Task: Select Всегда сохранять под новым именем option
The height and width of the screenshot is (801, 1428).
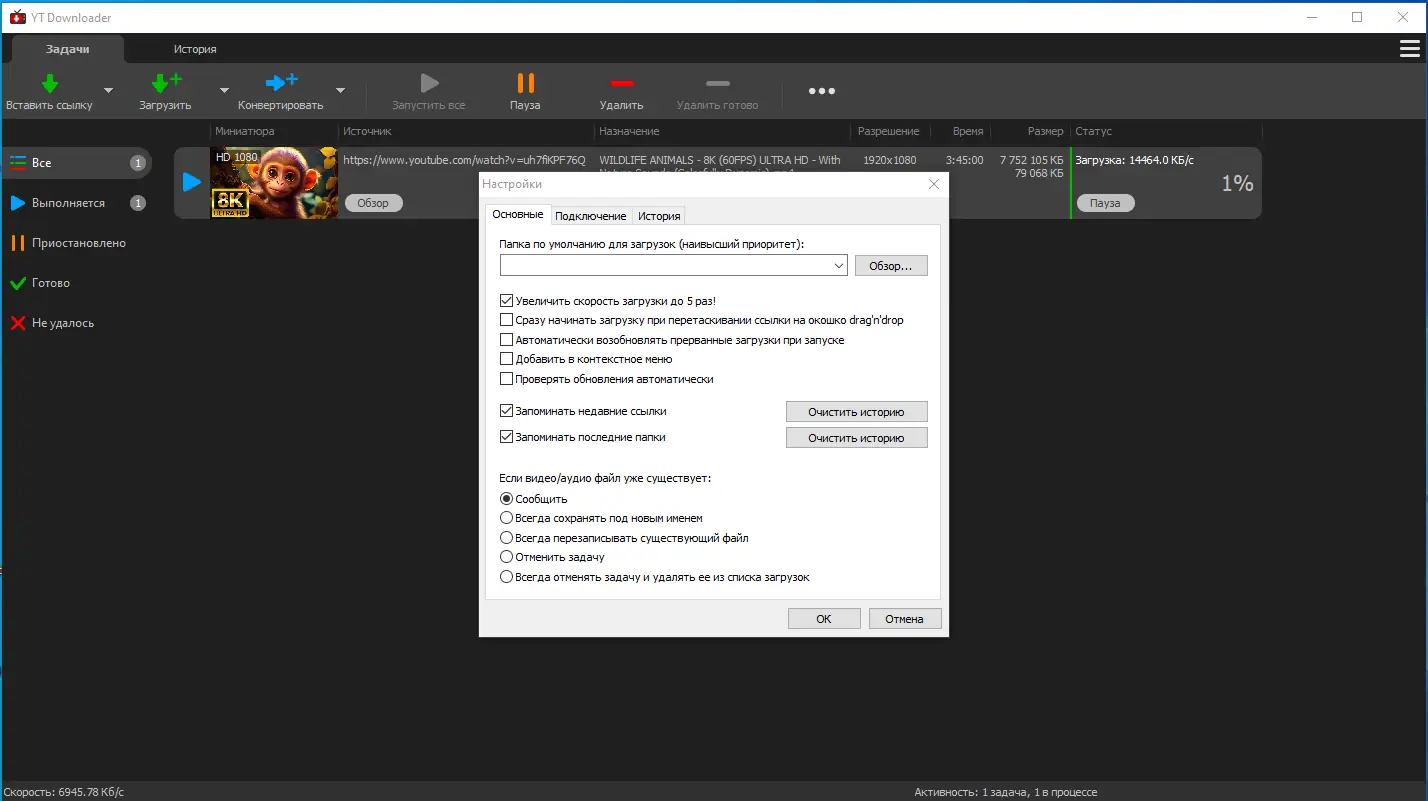Action: (x=506, y=518)
